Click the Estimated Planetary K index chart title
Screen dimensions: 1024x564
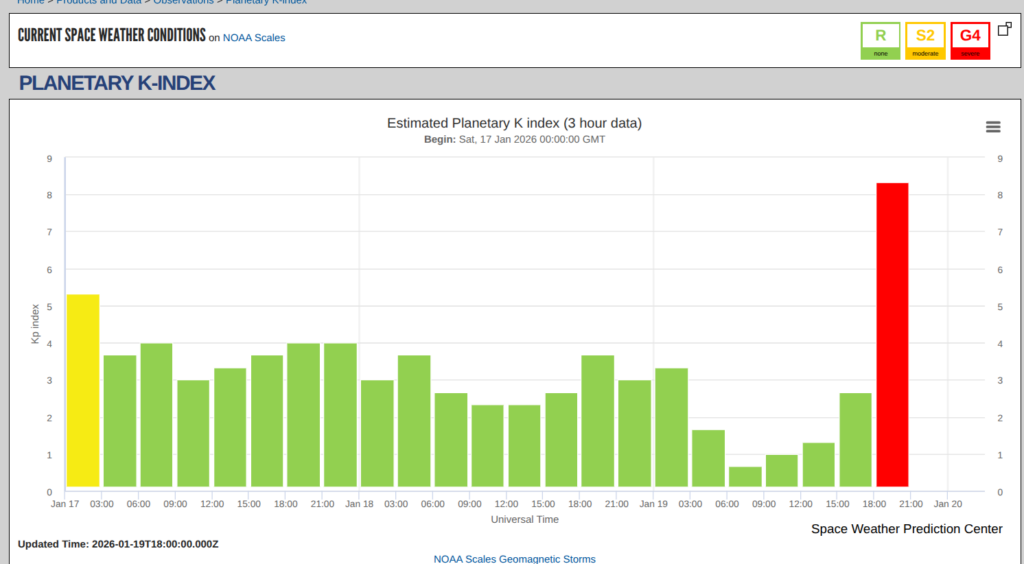514,123
